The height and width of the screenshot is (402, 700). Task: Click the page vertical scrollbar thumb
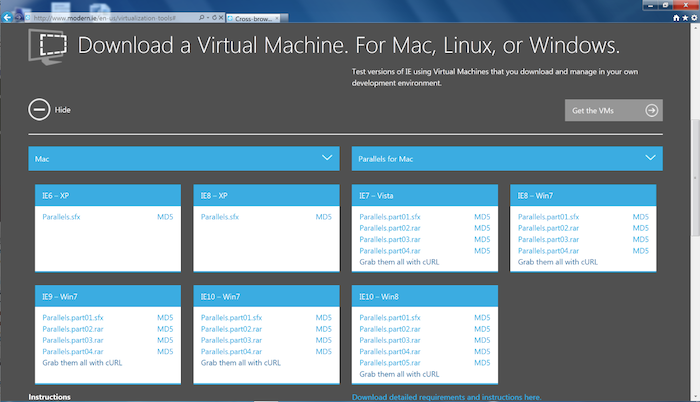[695, 177]
